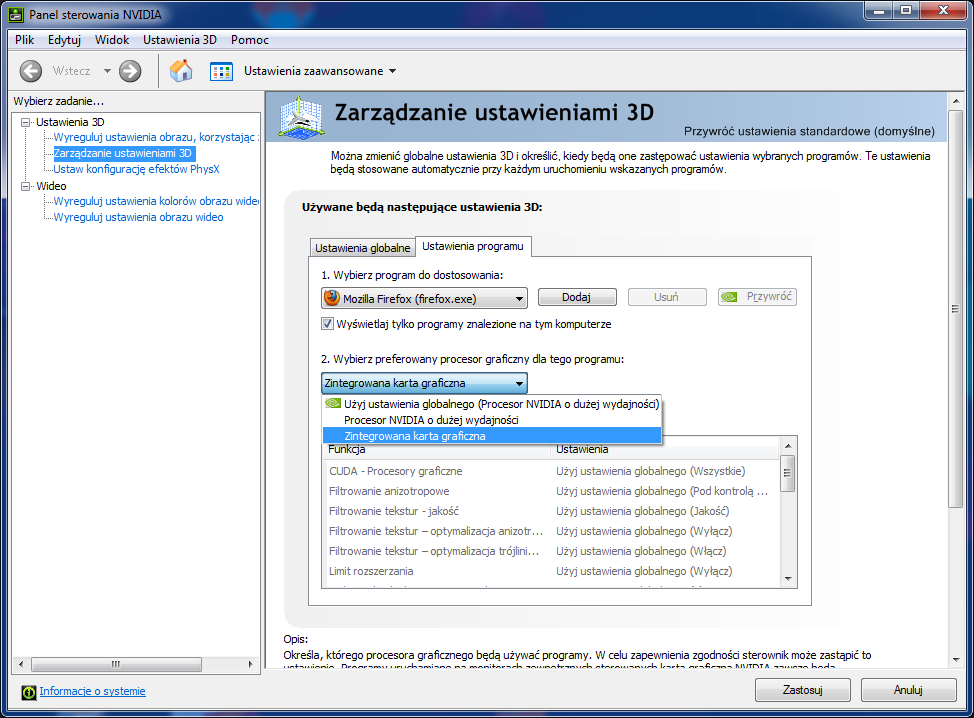Select 'Zintegrowana karta graficzna' list option

[x=492, y=436]
